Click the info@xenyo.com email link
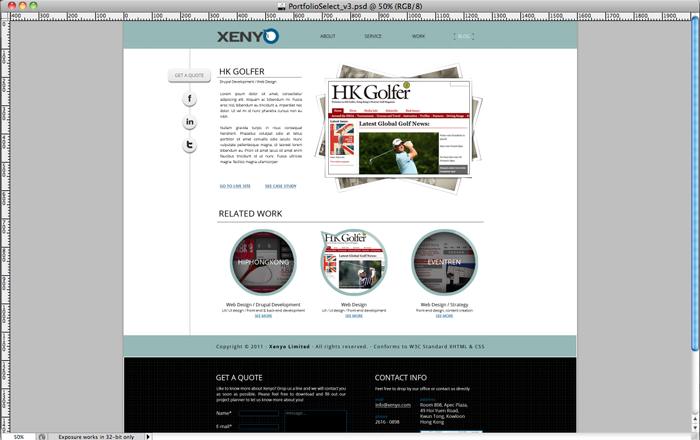The height and width of the screenshot is (440, 700). (393, 405)
